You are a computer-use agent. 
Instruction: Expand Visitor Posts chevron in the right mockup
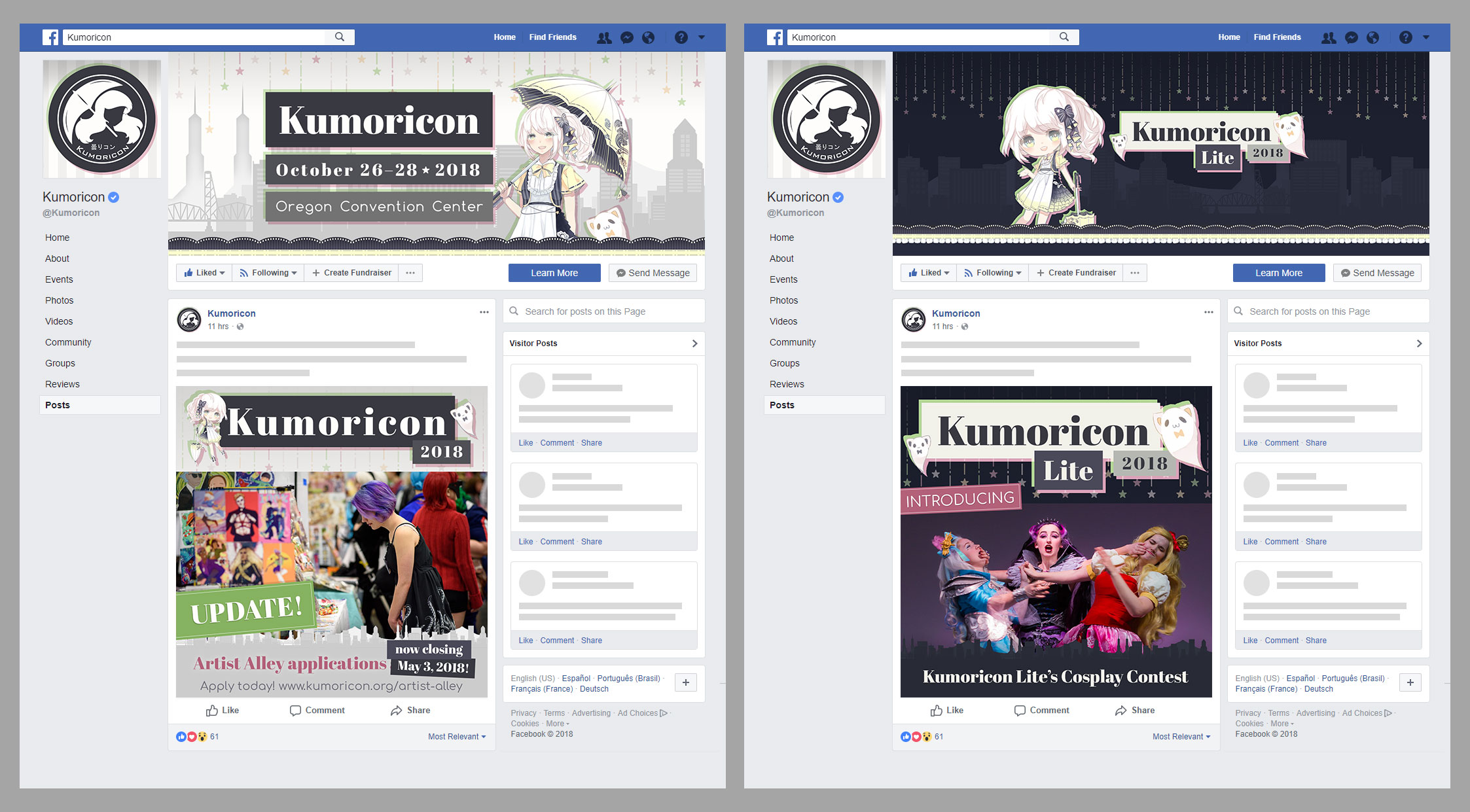(x=1419, y=344)
